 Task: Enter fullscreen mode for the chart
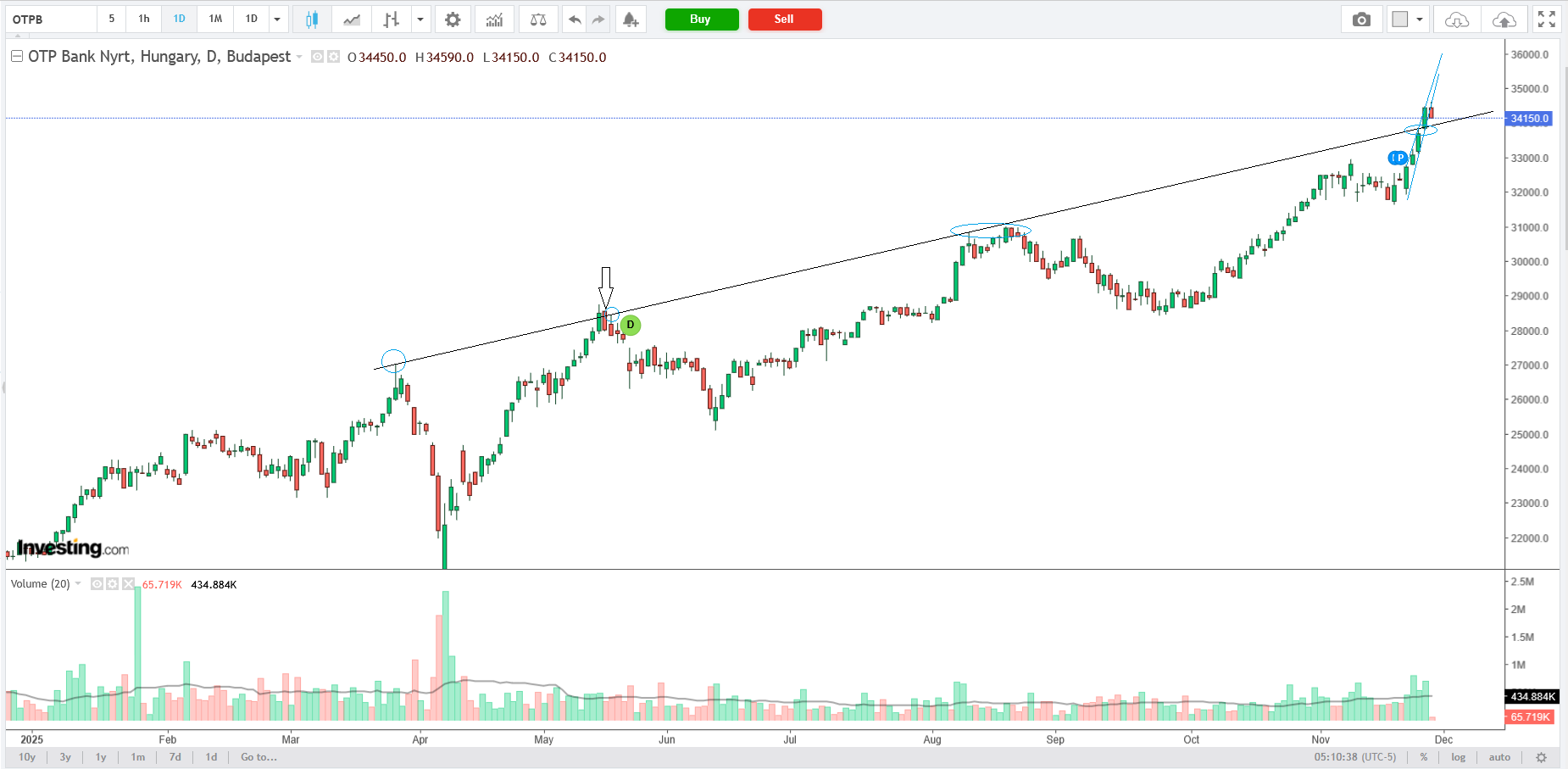(x=1546, y=20)
